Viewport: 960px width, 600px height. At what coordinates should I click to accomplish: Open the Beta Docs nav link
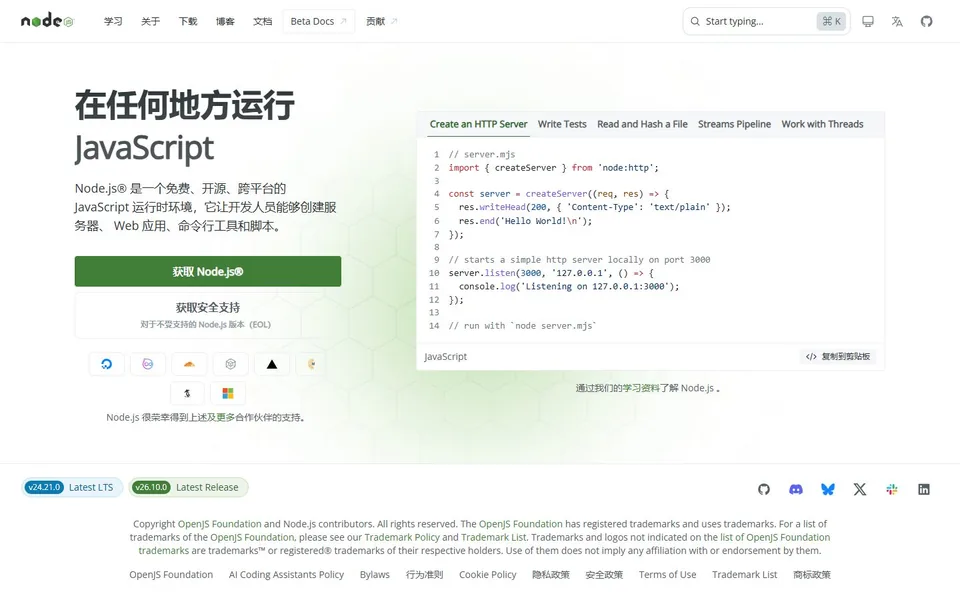click(x=318, y=21)
